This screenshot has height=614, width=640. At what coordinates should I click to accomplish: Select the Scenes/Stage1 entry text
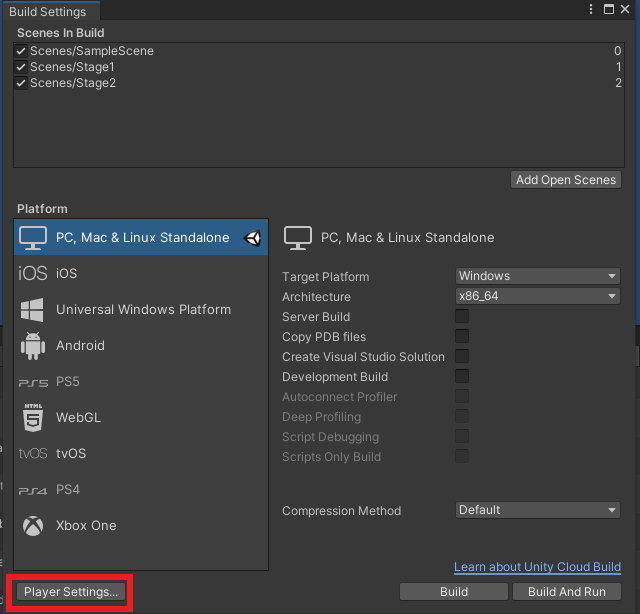point(72,67)
